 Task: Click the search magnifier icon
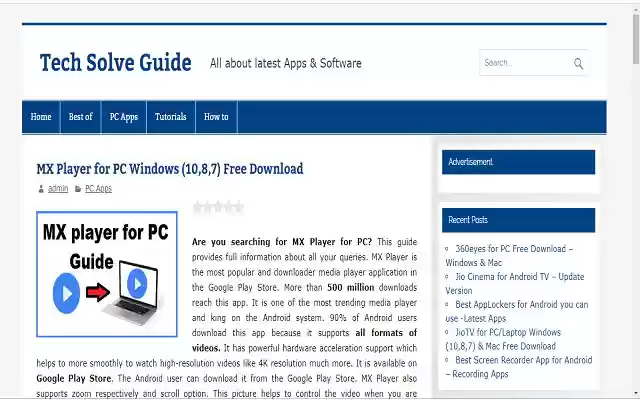point(578,63)
